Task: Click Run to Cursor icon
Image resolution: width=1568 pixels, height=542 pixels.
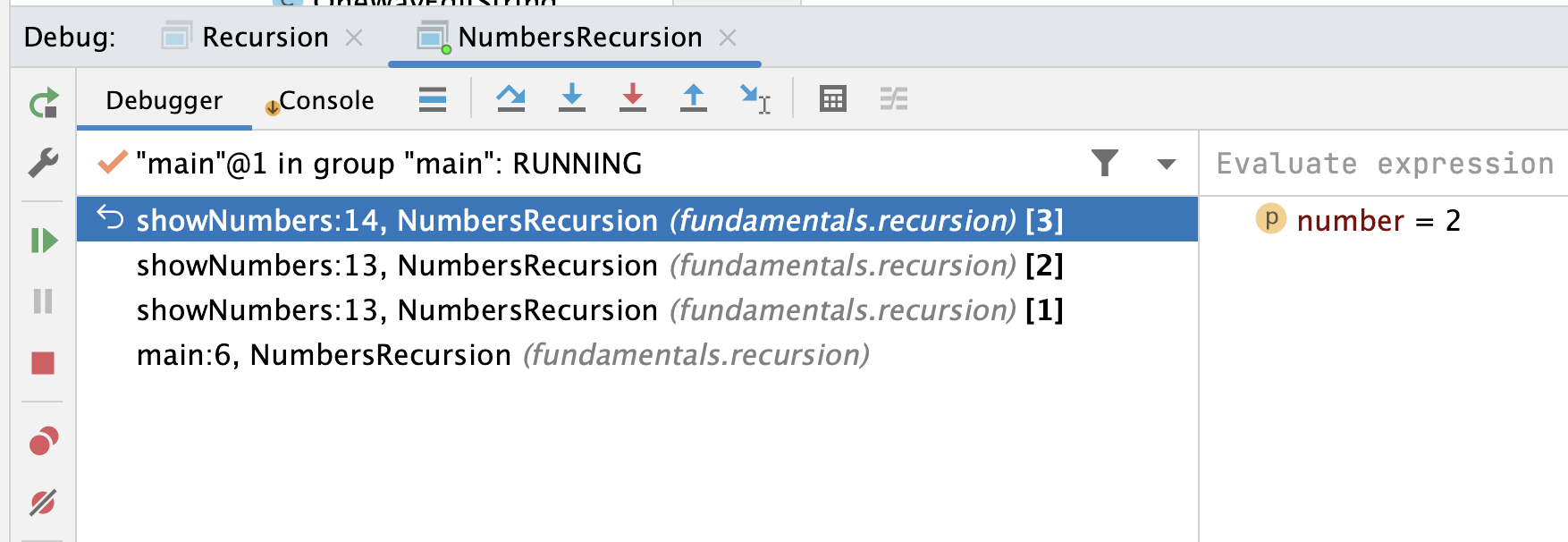Action: [755, 99]
